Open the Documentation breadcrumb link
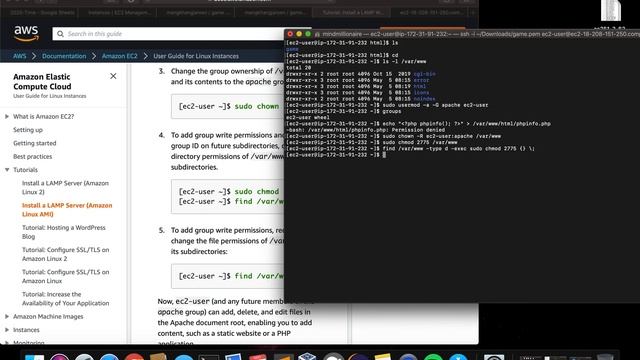Viewport: 640px width, 360px height. [x=64, y=56]
